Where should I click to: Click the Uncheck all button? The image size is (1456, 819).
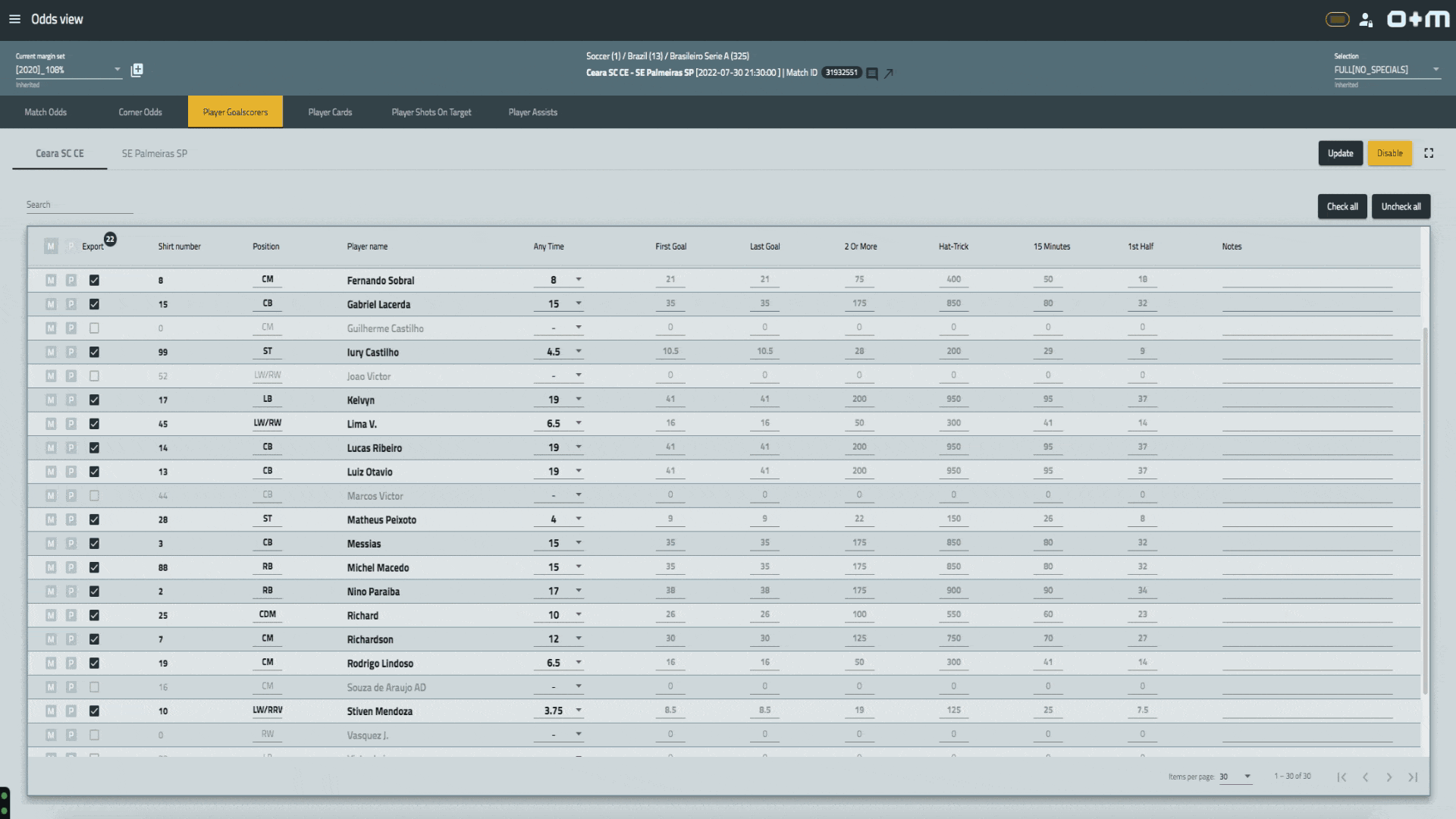click(x=1401, y=206)
